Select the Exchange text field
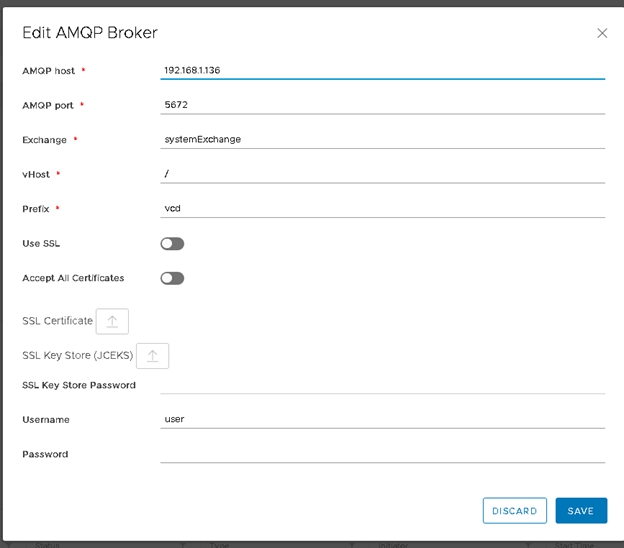The height and width of the screenshot is (548, 624). click(382, 140)
